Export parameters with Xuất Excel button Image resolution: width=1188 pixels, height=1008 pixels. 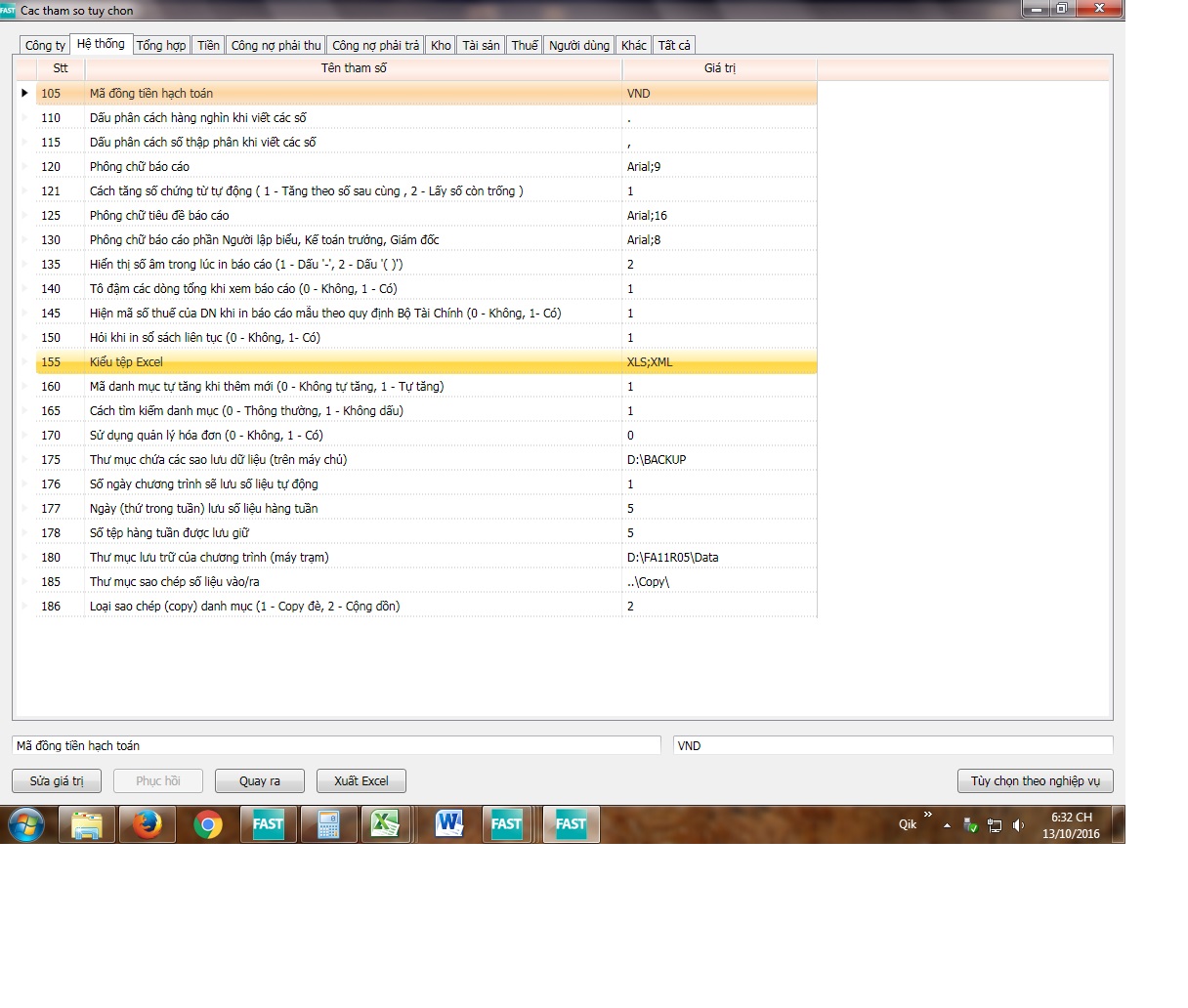click(361, 781)
